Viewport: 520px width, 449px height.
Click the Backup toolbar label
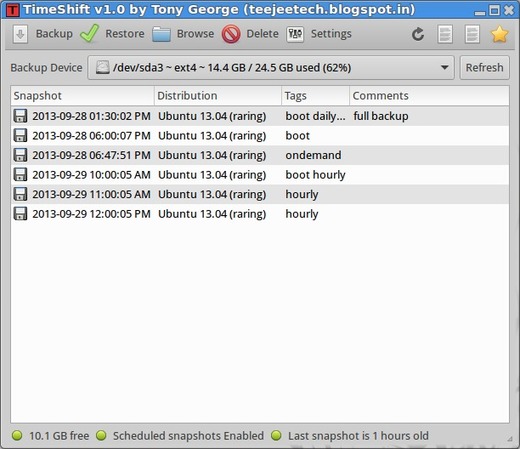(x=54, y=34)
